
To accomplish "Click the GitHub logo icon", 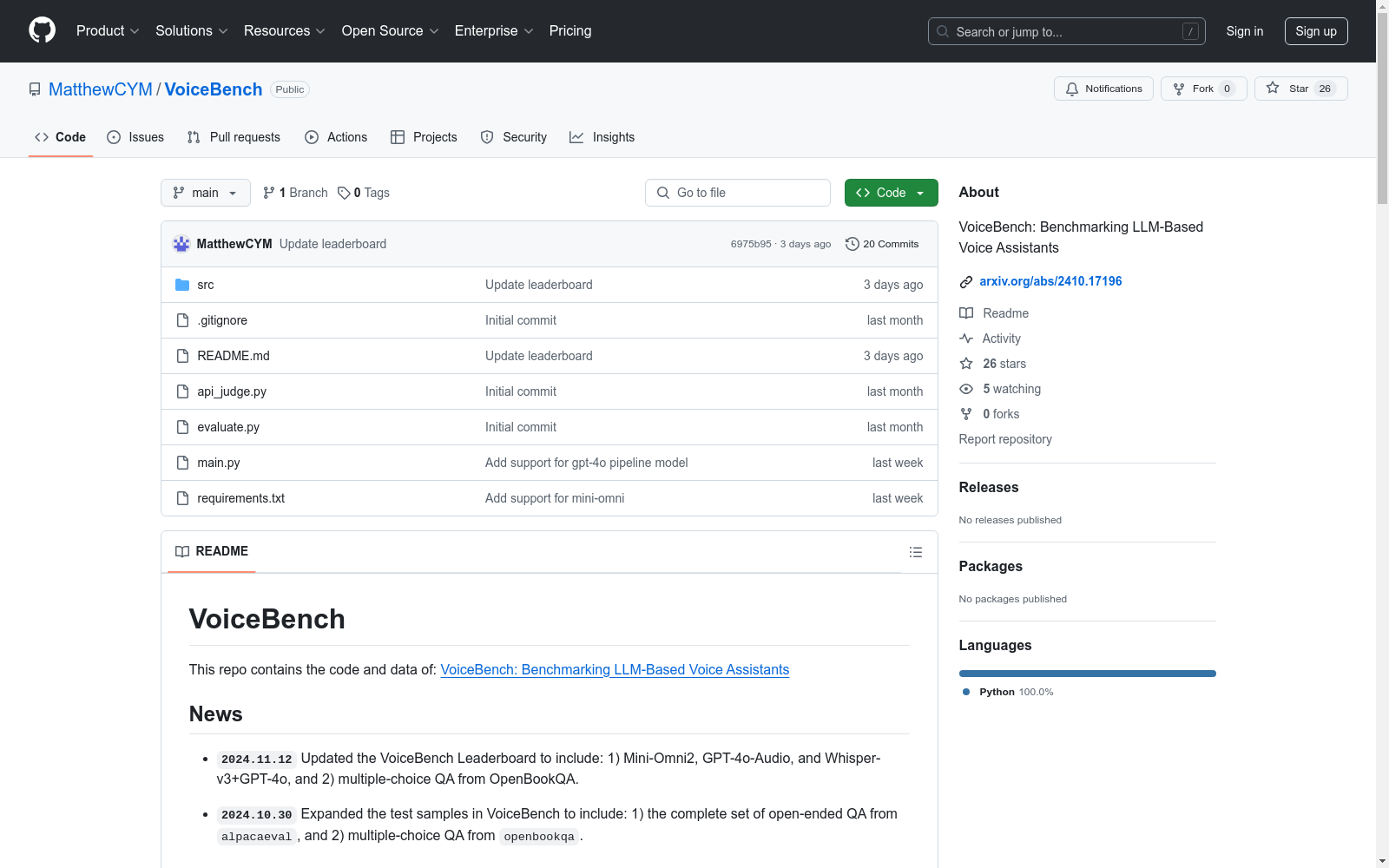I will (x=42, y=30).
